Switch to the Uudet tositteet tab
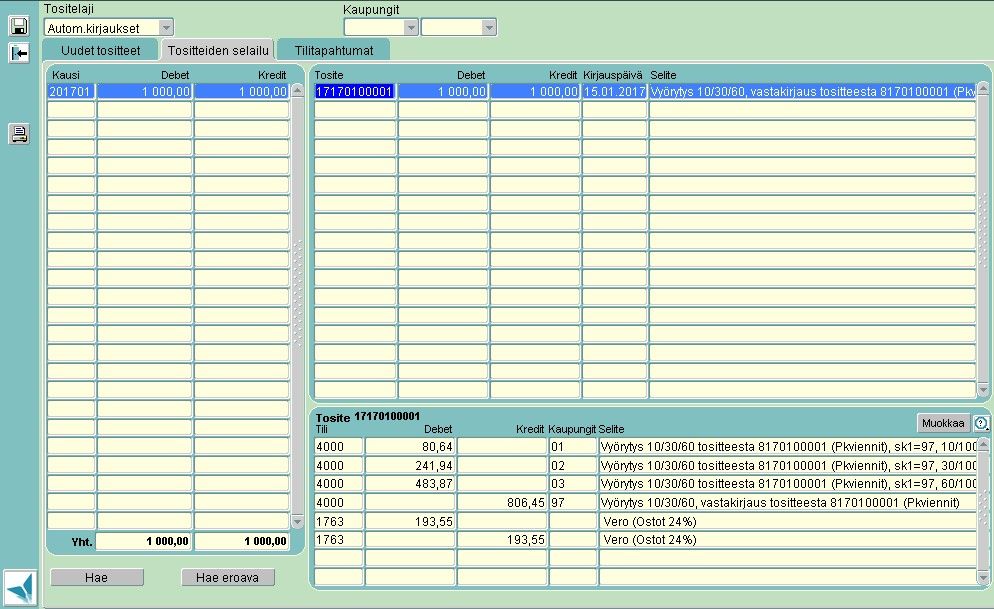The image size is (994, 609). (x=100, y=51)
